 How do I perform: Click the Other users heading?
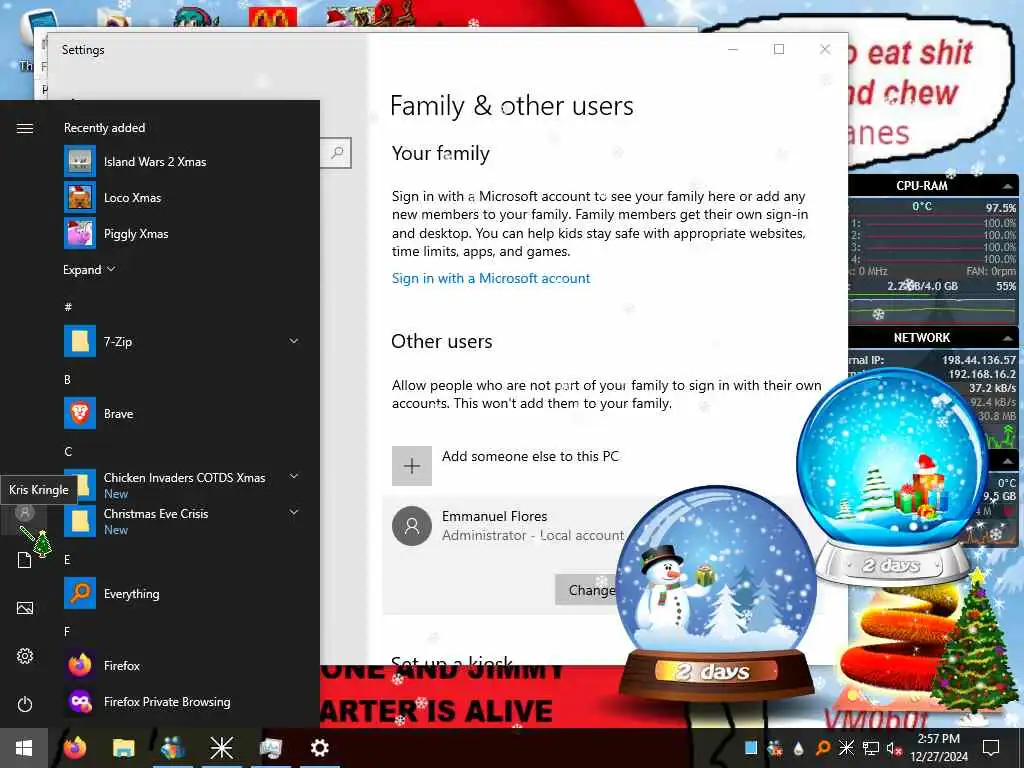[441, 341]
